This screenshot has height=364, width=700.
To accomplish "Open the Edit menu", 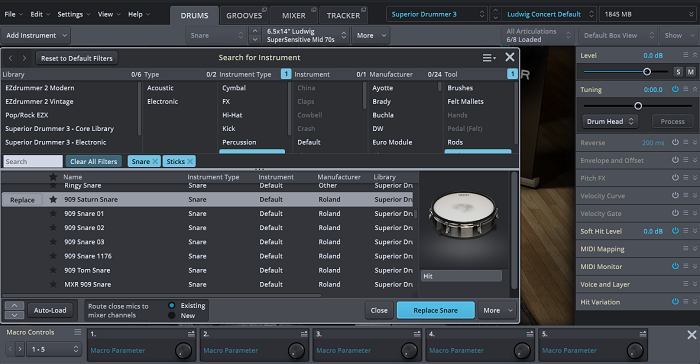I will pyautogui.click(x=40, y=14).
